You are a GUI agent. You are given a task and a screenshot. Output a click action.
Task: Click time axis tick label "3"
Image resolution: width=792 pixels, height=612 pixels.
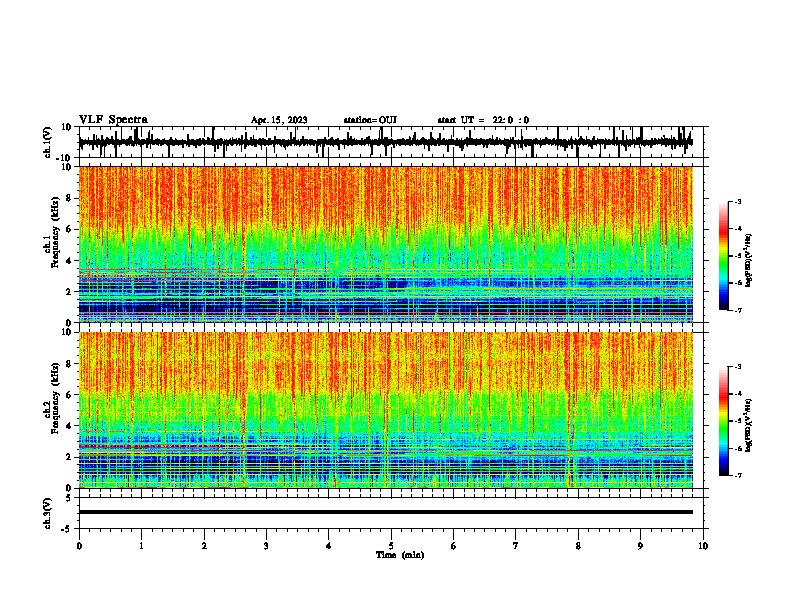(x=266, y=546)
